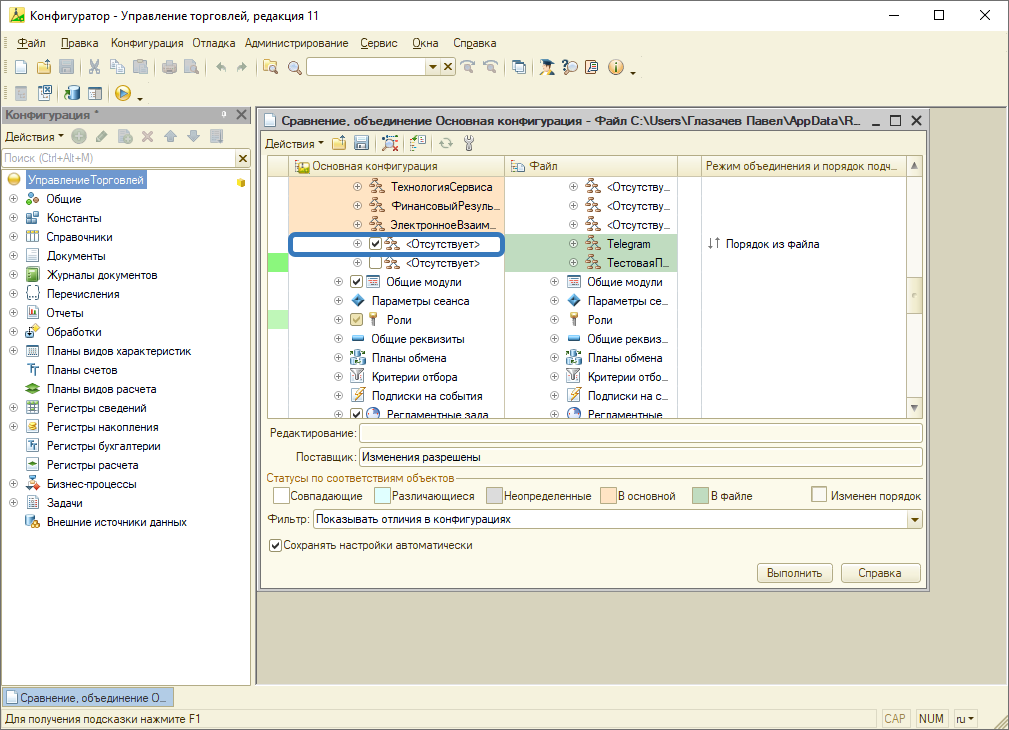This screenshot has height=730, width=1009.
Task: Expand the Документы tree node
Action: click(14, 256)
